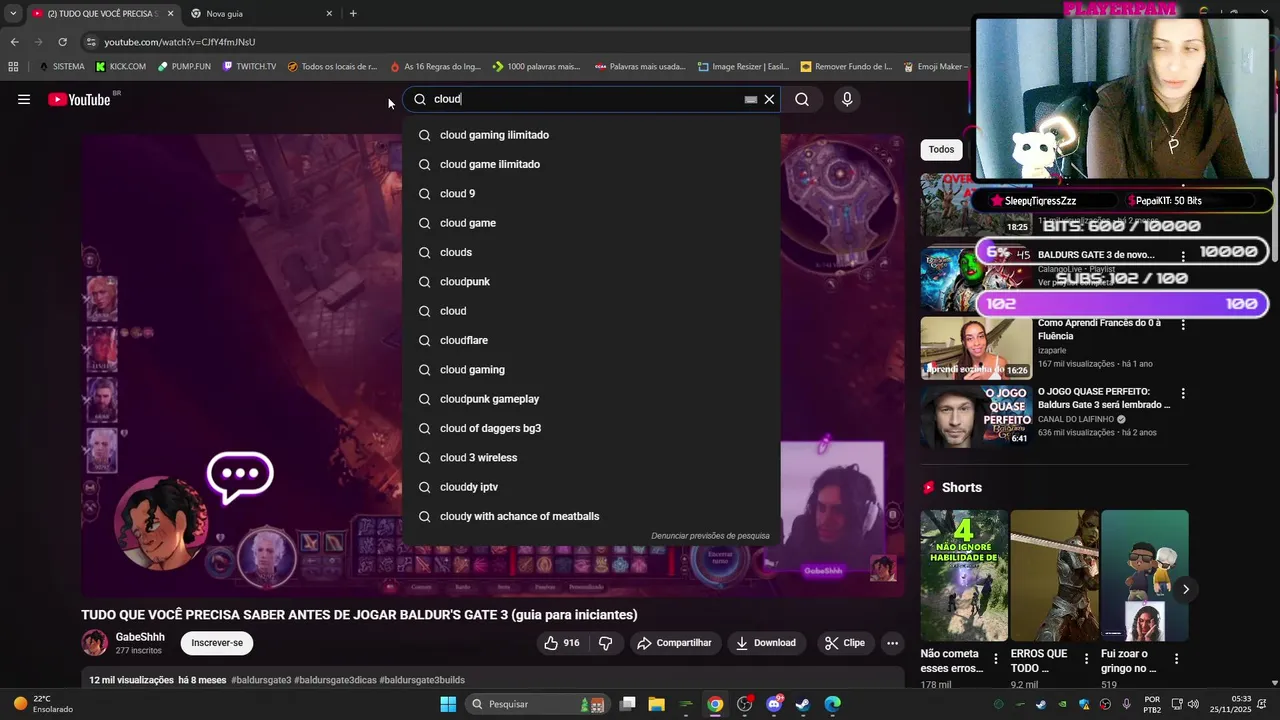Click the Download button

(766, 643)
